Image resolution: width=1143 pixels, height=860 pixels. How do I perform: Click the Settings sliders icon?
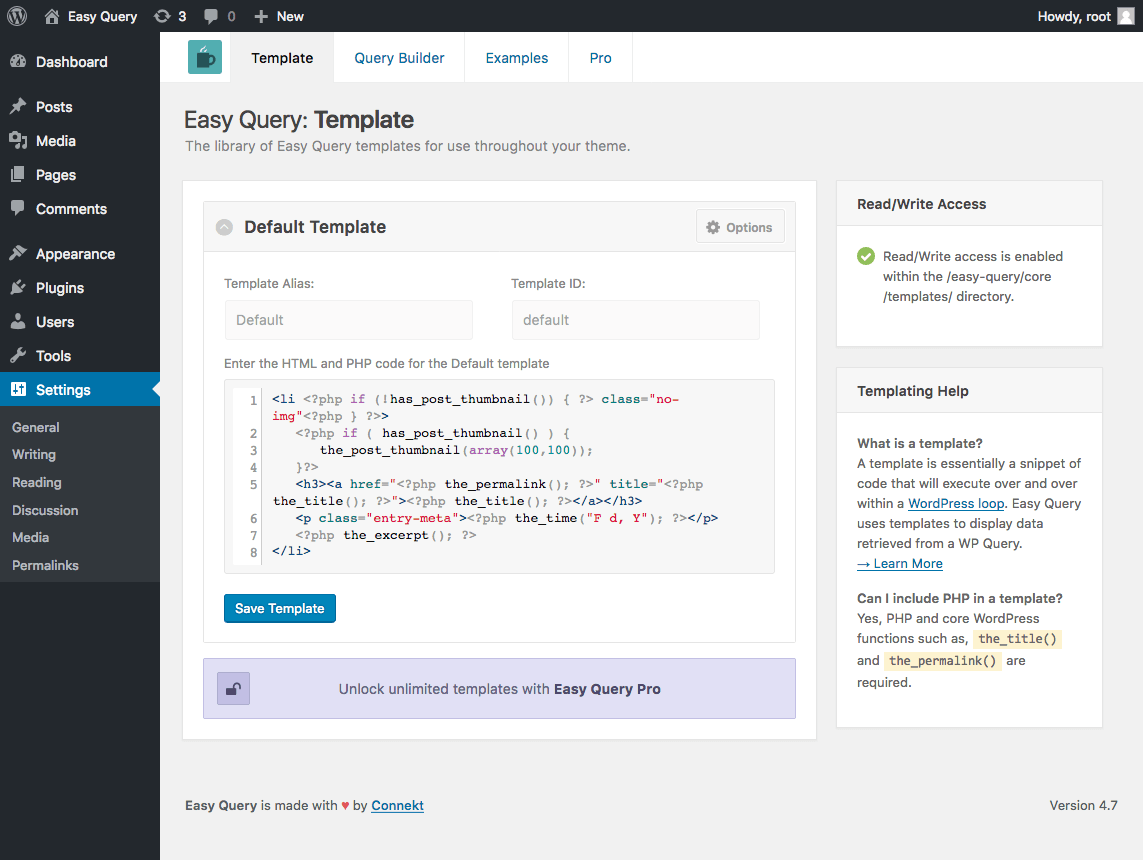point(18,389)
